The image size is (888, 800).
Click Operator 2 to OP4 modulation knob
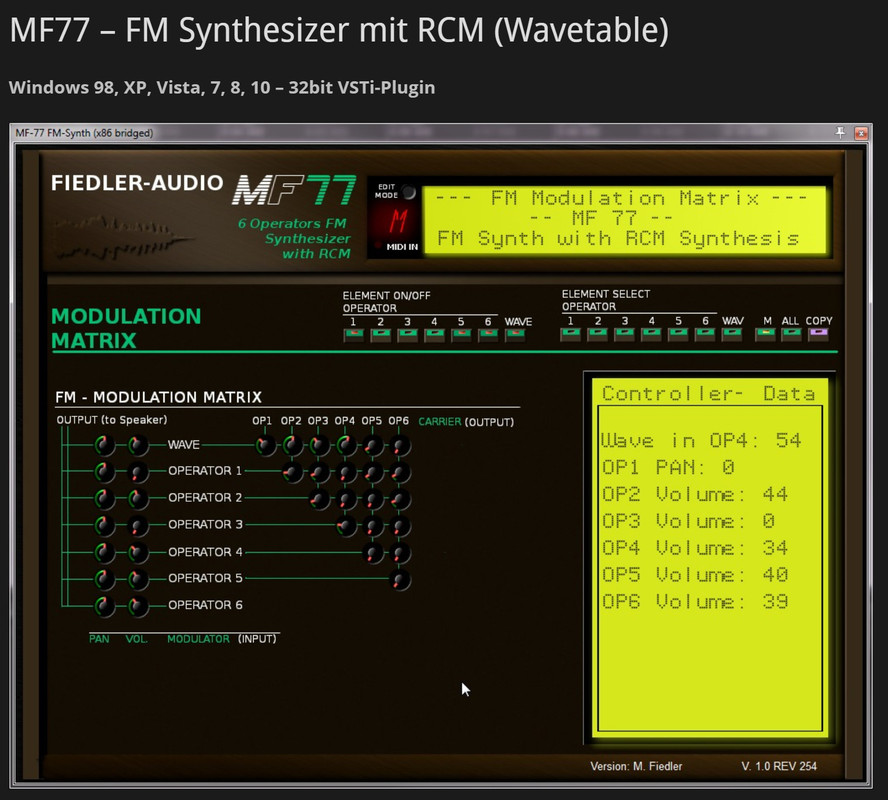tap(347, 499)
